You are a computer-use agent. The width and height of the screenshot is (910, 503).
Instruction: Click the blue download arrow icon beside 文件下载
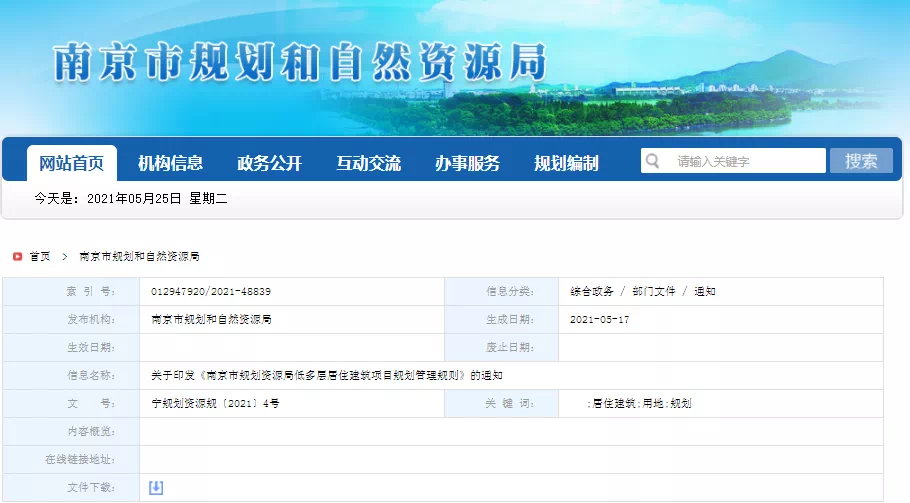tap(156, 487)
